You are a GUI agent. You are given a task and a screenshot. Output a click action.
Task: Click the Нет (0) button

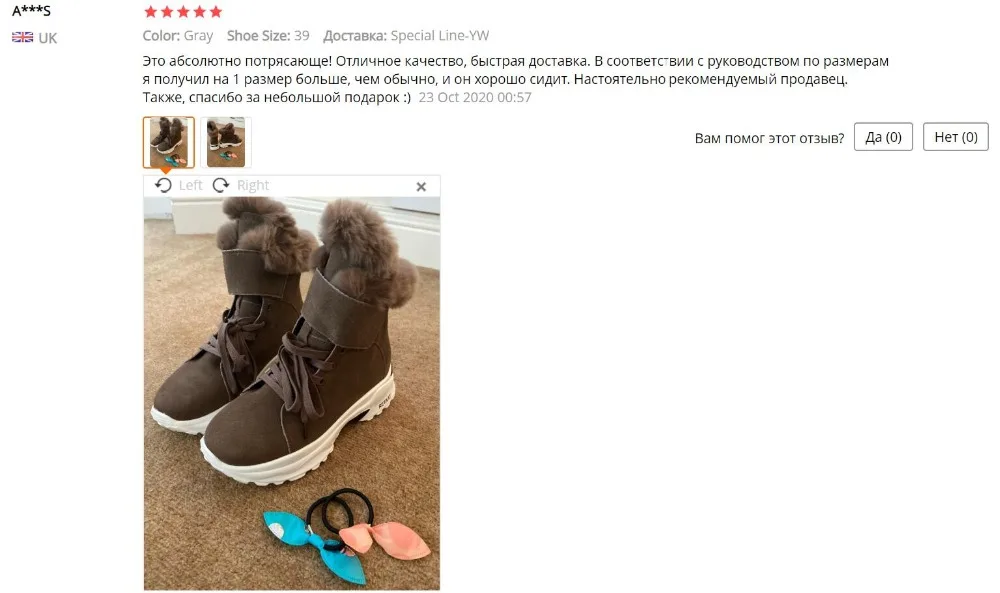coord(955,137)
